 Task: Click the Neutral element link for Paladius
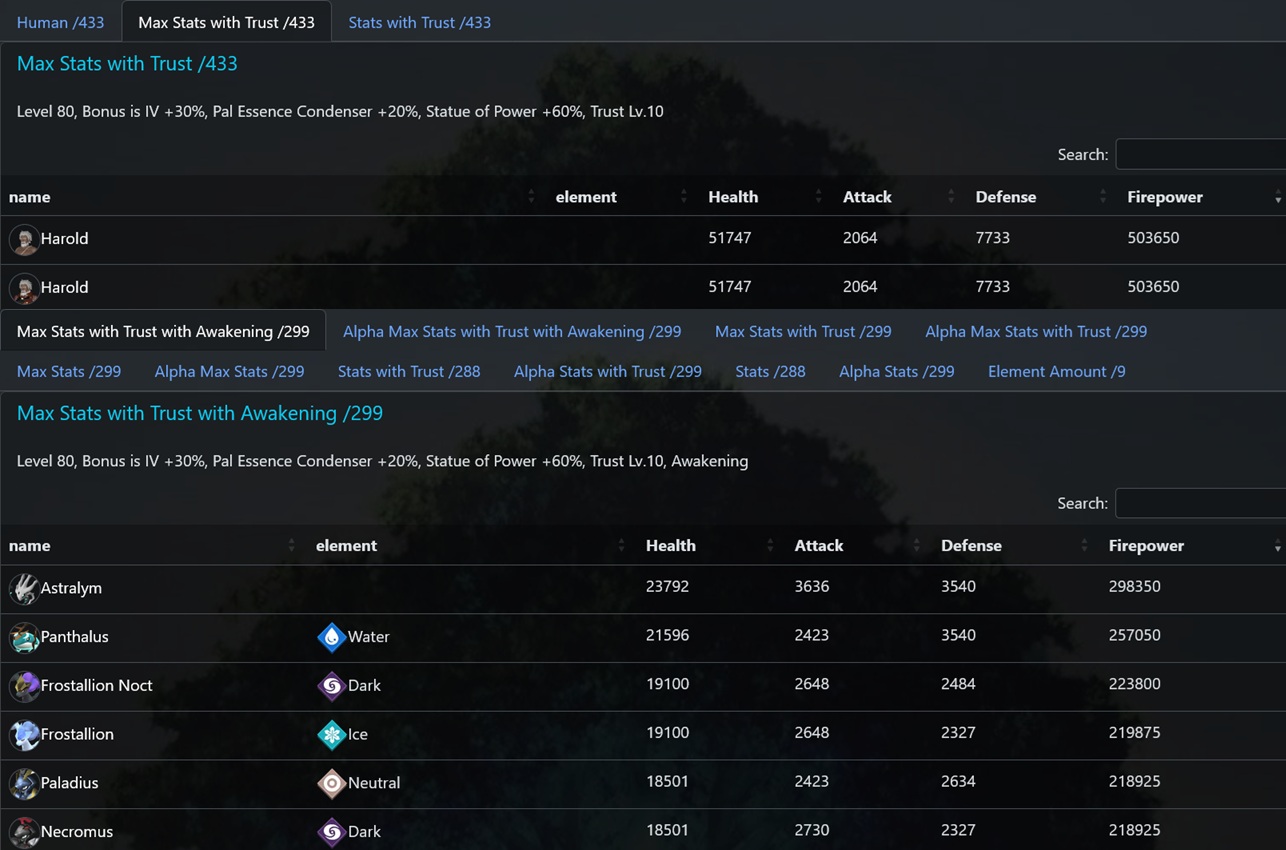click(x=374, y=783)
